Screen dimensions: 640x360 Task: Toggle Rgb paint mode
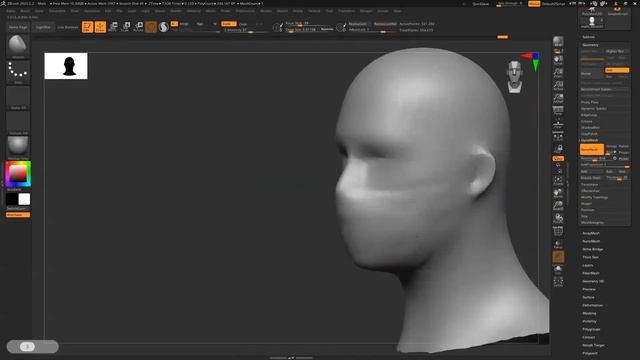coord(200,24)
